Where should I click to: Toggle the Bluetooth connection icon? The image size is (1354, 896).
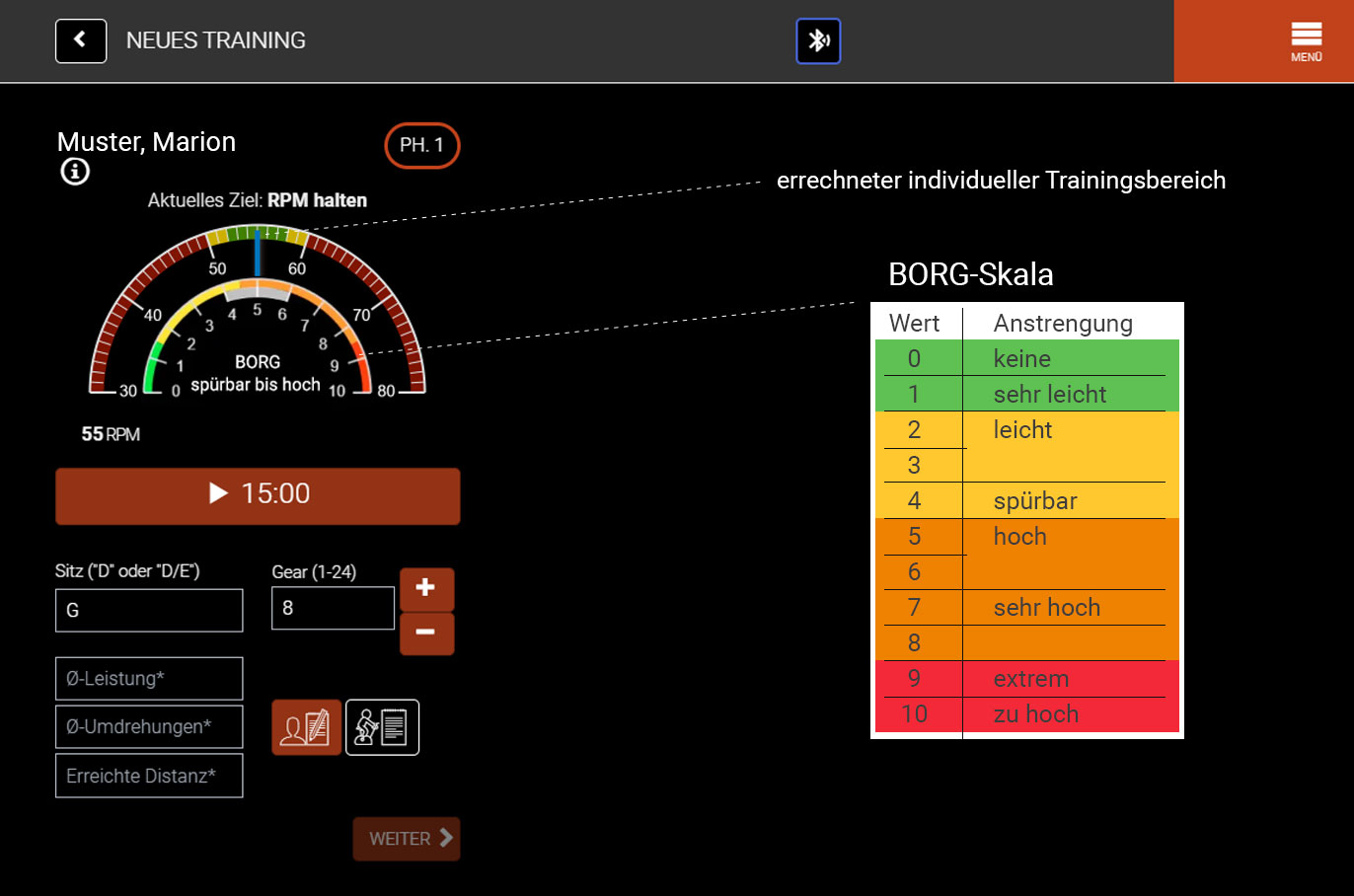tap(818, 40)
